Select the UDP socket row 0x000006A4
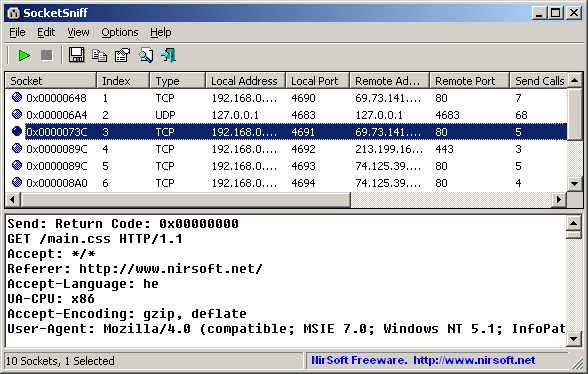This screenshot has height=374, width=588. [x=286, y=115]
